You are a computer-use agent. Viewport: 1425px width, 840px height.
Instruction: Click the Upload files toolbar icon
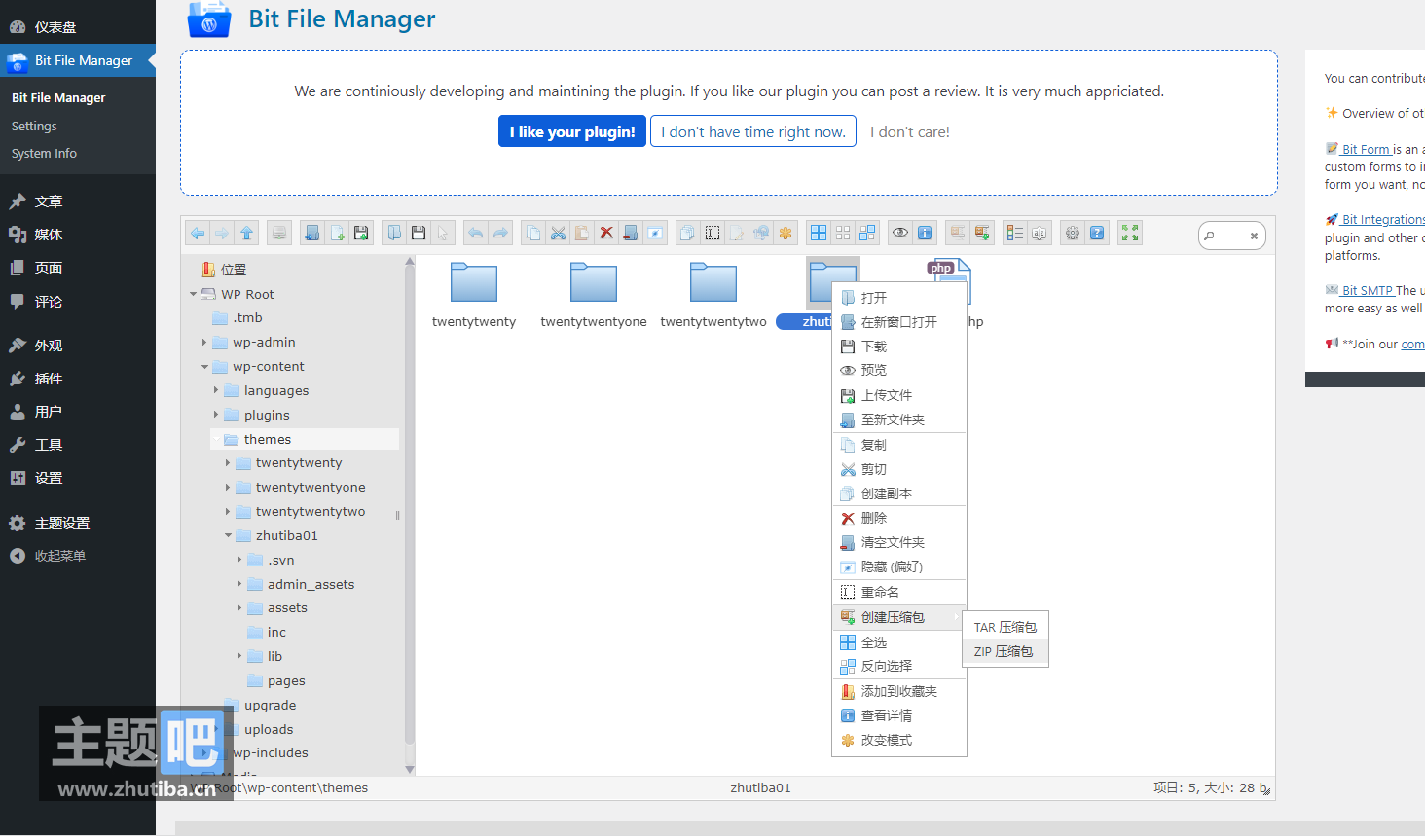coord(361,233)
